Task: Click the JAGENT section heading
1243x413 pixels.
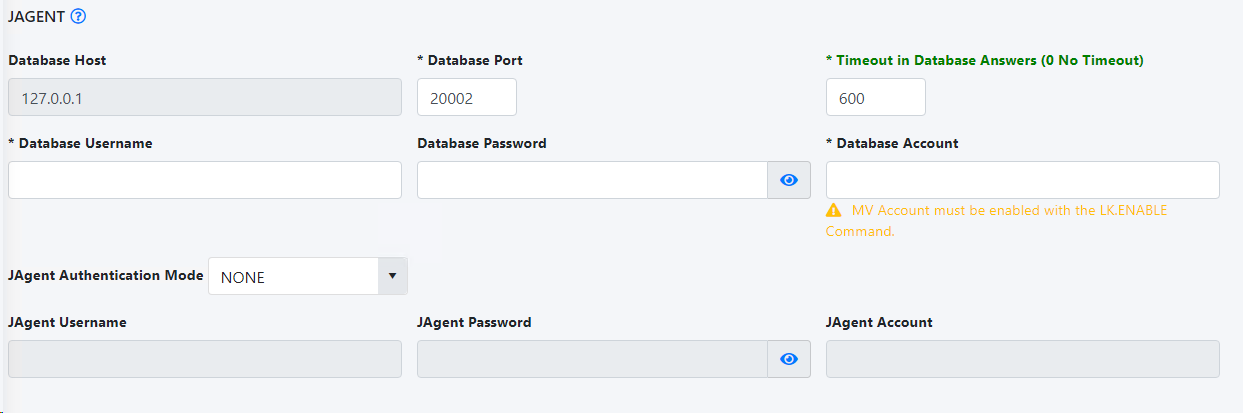Action: coord(36,16)
